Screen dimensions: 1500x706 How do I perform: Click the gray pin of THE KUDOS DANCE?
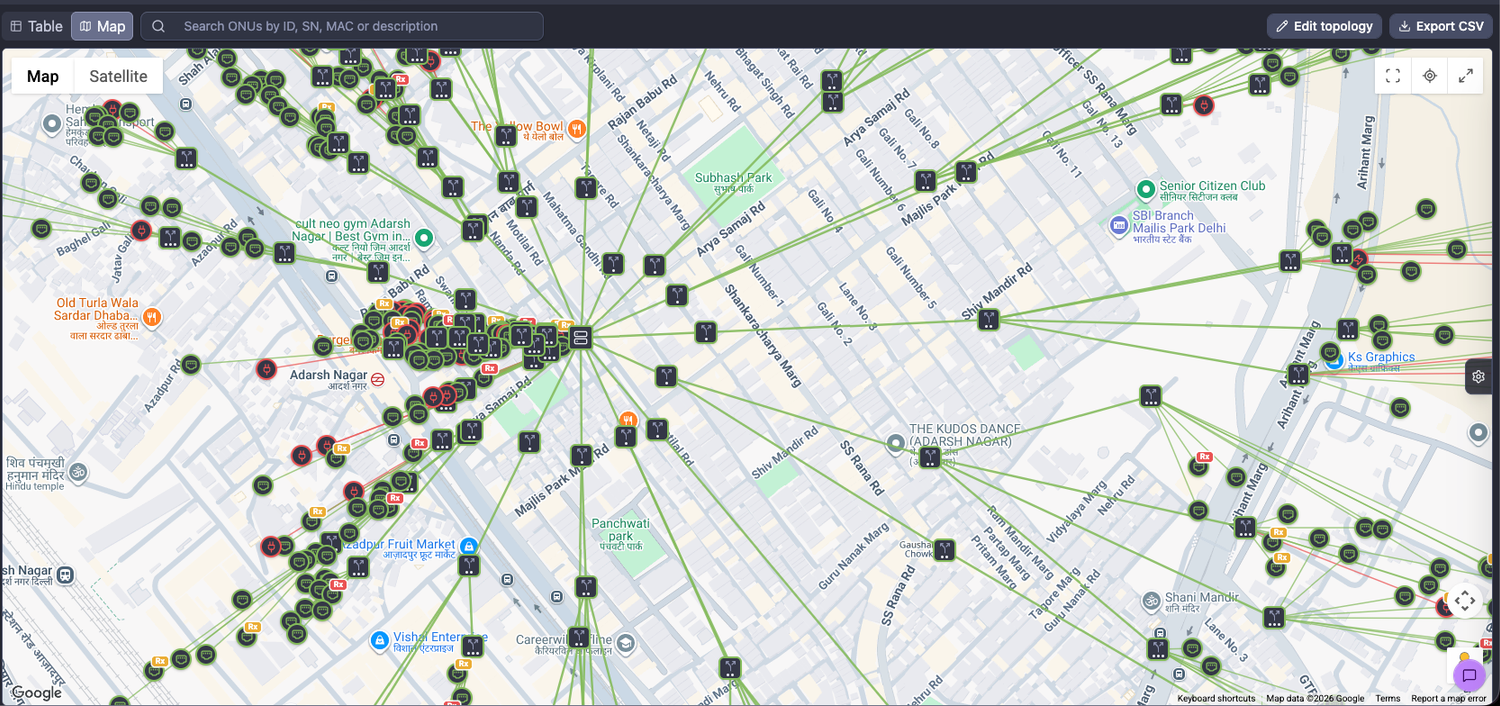896,443
